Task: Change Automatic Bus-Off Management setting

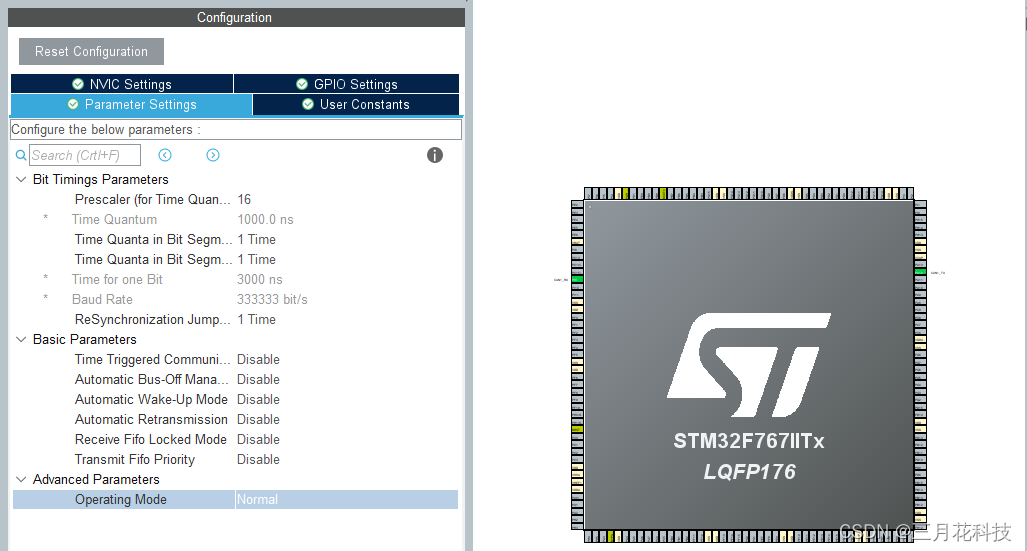Action: [x=258, y=379]
